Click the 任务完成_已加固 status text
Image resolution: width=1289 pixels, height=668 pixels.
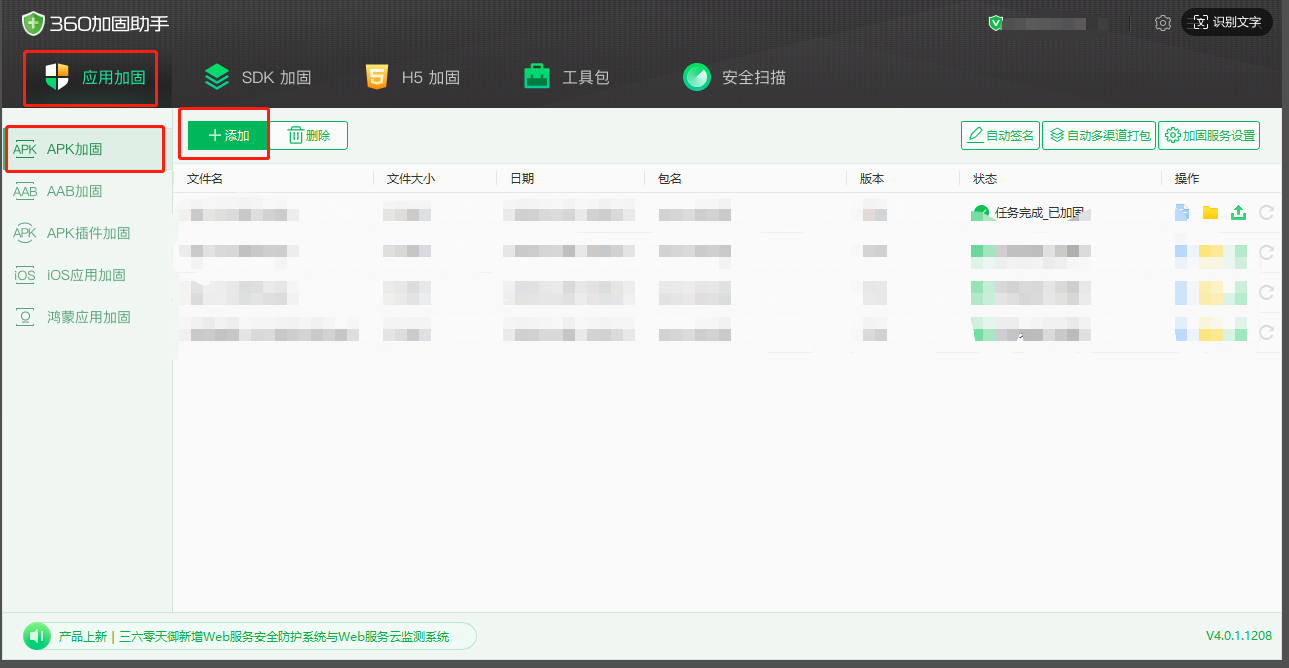click(1040, 212)
